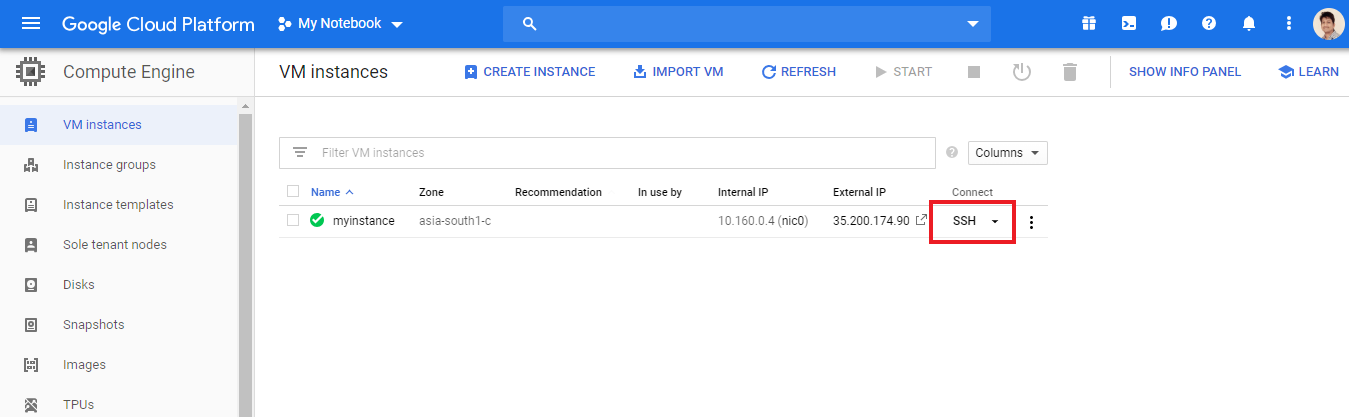Click the Recommendation column header
Image resolution: width=1349 pixels, height=417 pixels.
pyautogui.click(x=558, y=192)
